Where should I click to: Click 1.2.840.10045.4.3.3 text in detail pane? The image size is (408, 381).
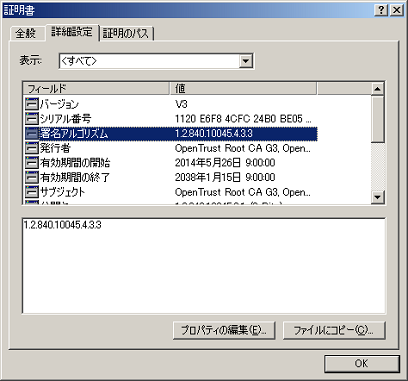coord(62,225)
